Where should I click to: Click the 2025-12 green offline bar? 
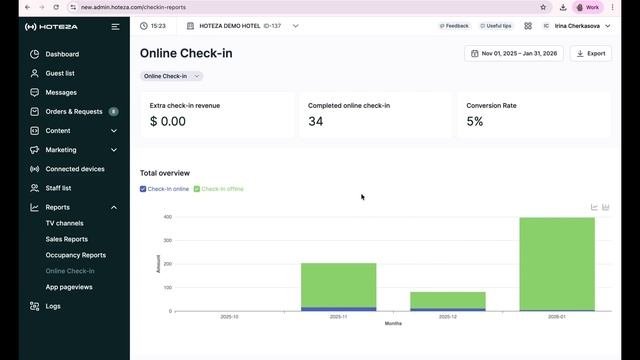(x=448, y=300)
